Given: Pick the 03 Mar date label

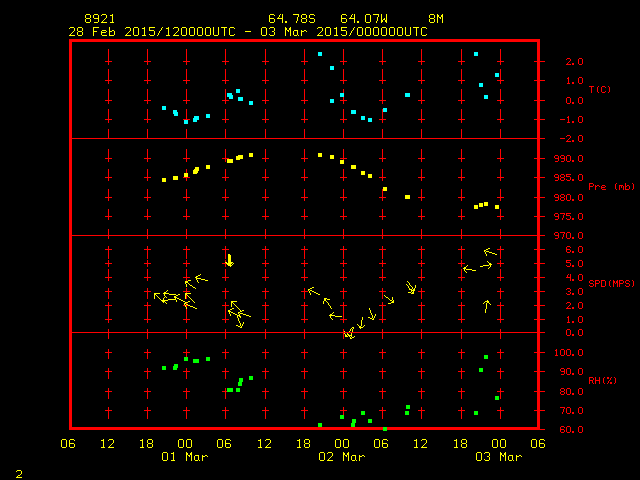Looking at the screenshot, I should tap(497, 457).
